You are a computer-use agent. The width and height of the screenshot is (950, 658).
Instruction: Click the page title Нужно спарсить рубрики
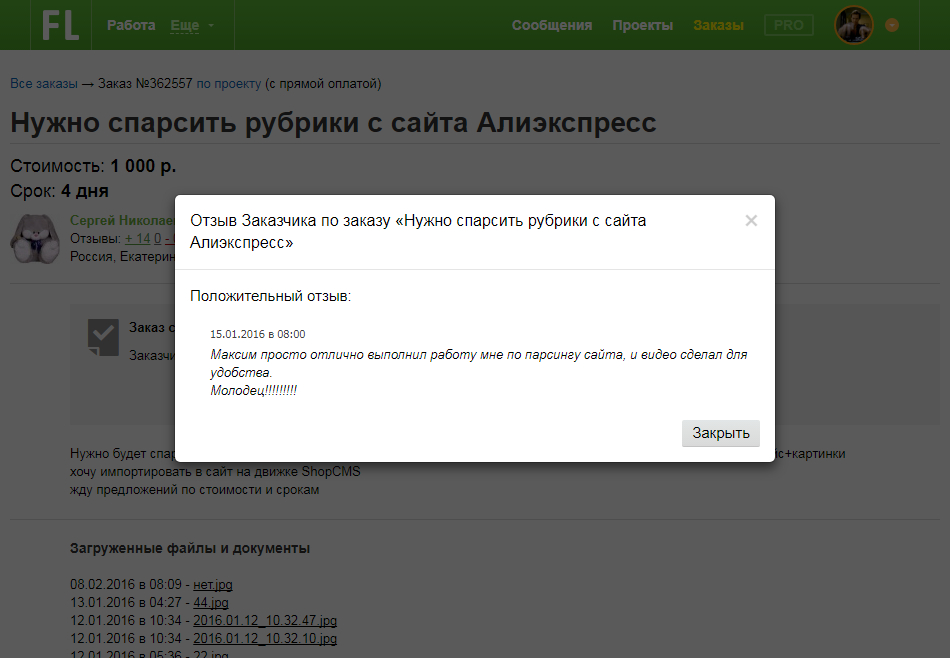click(x=333, y=122)
